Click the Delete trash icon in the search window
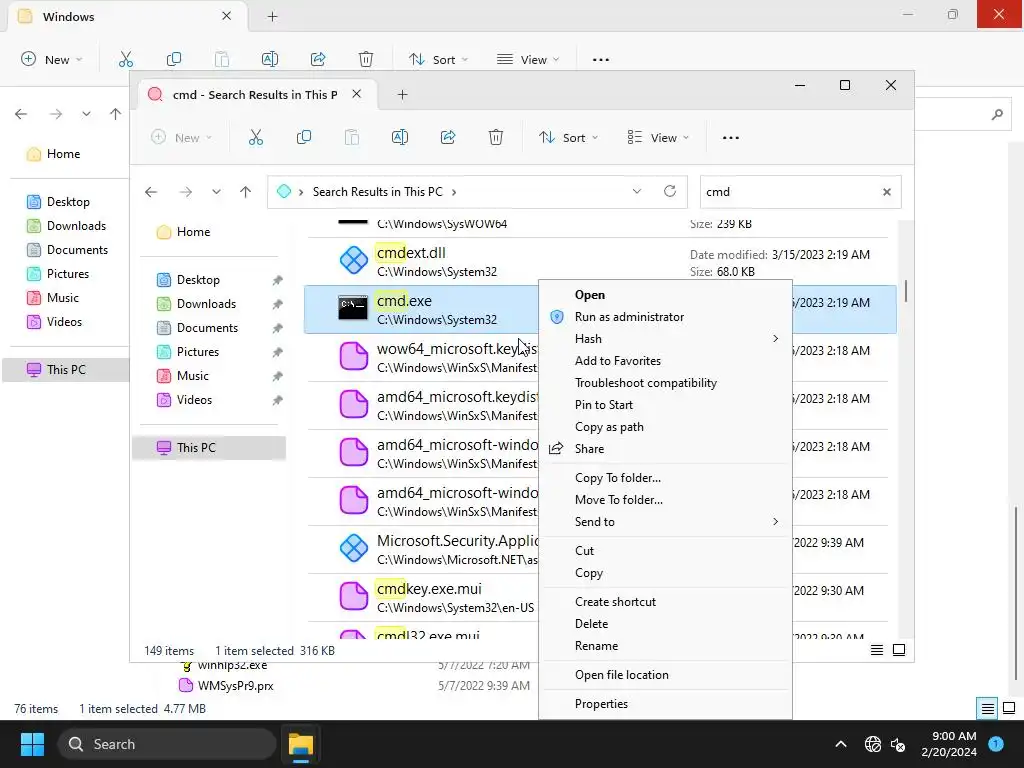This screenshot has height=768, width=1024. 496,138
